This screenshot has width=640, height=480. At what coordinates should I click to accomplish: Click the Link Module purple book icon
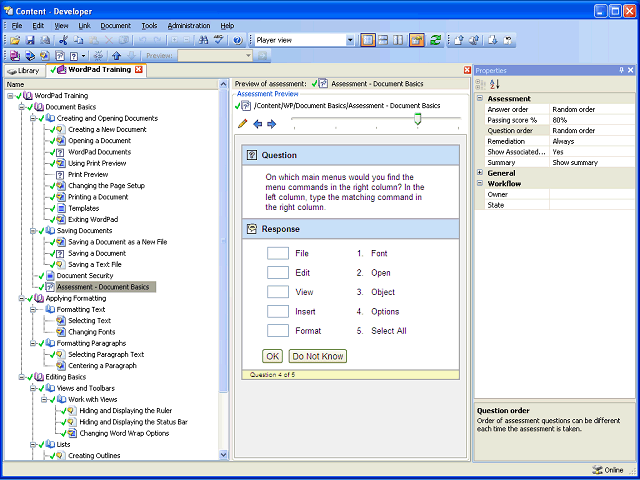point(15,55)
